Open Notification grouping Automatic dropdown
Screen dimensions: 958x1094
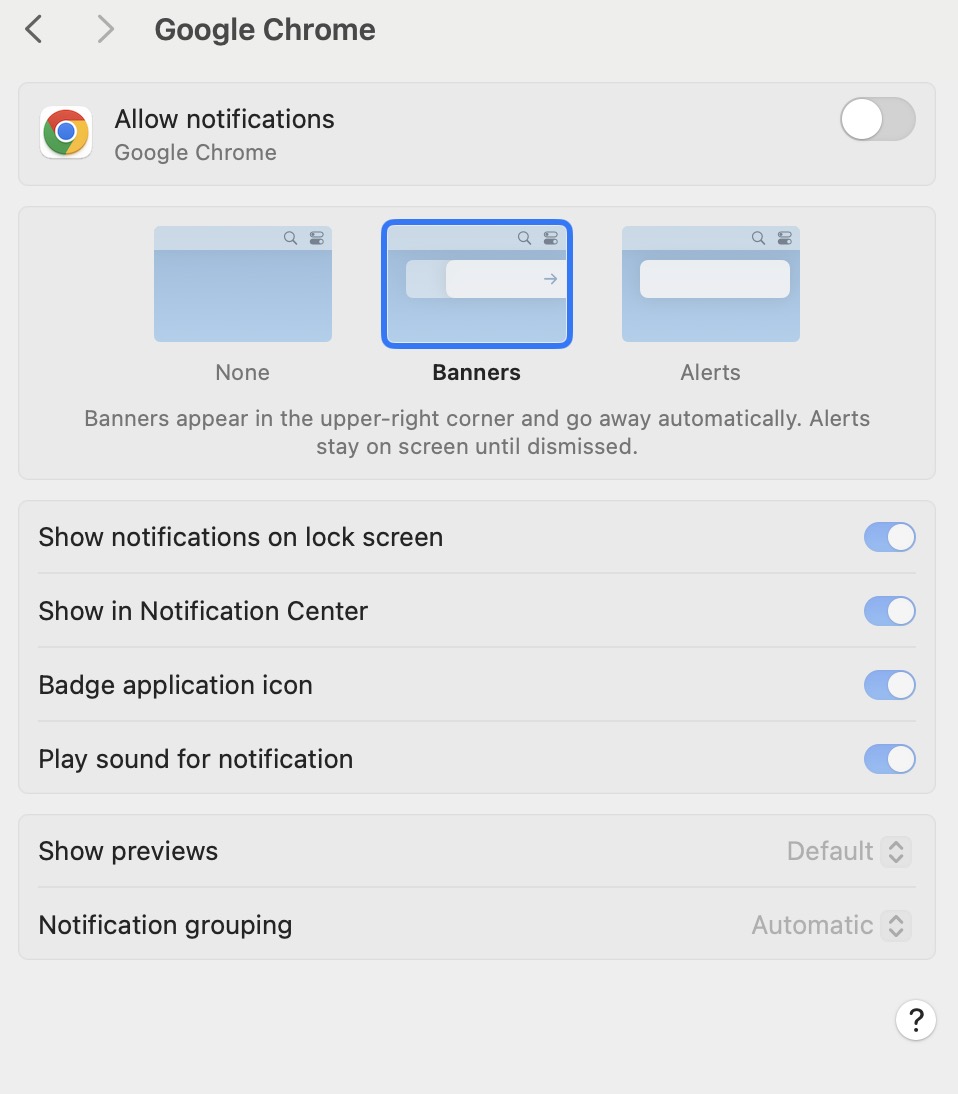tap(831, 925)
